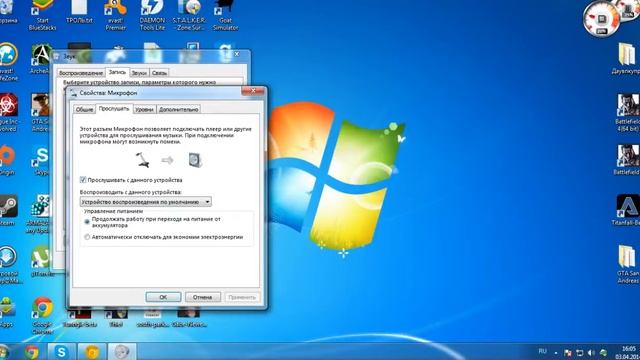This screenshot has height=360, width=640.
Task: Toggle 'Прослушивать с данного устройства' checkbox
Action: 83,180
